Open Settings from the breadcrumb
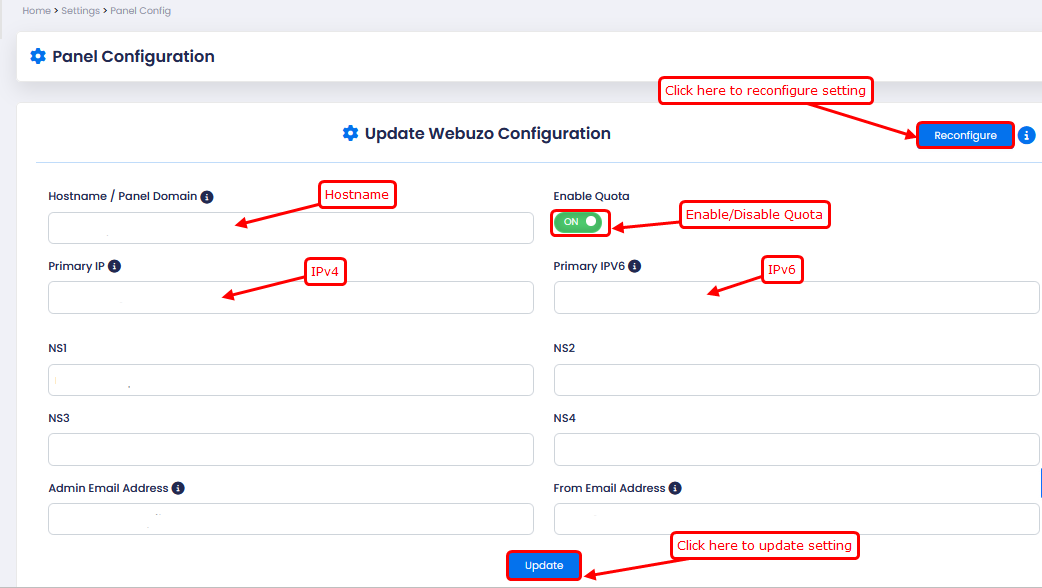The image size is (1042, 588). [x=81, y=11]
